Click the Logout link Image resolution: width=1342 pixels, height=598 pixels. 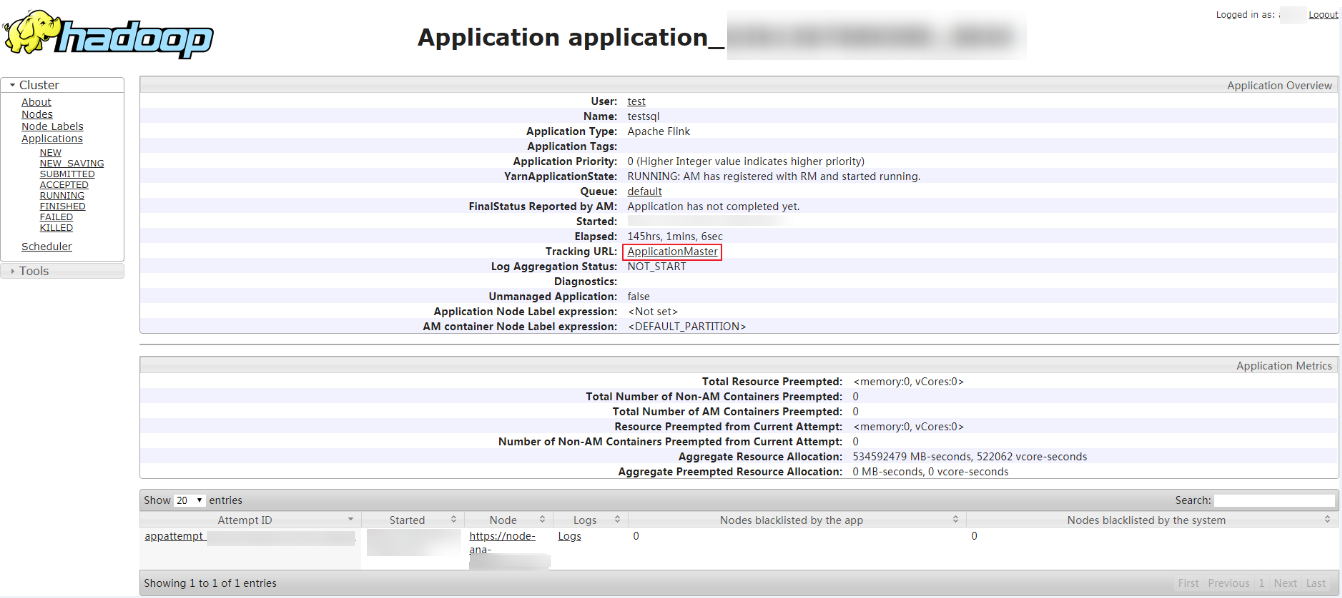point(1322,15)
